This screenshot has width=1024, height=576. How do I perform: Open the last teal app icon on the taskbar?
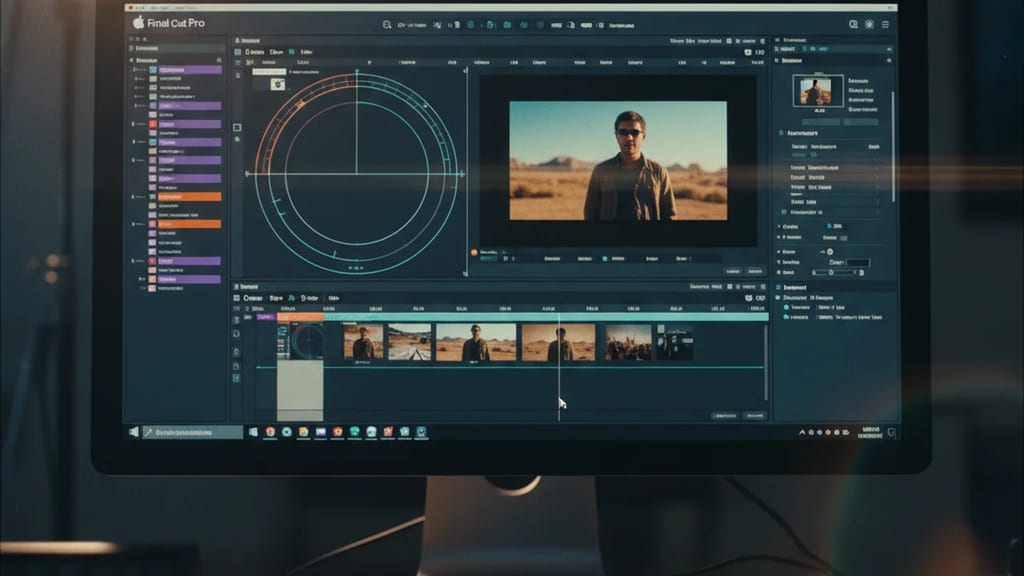coord(421,432)
